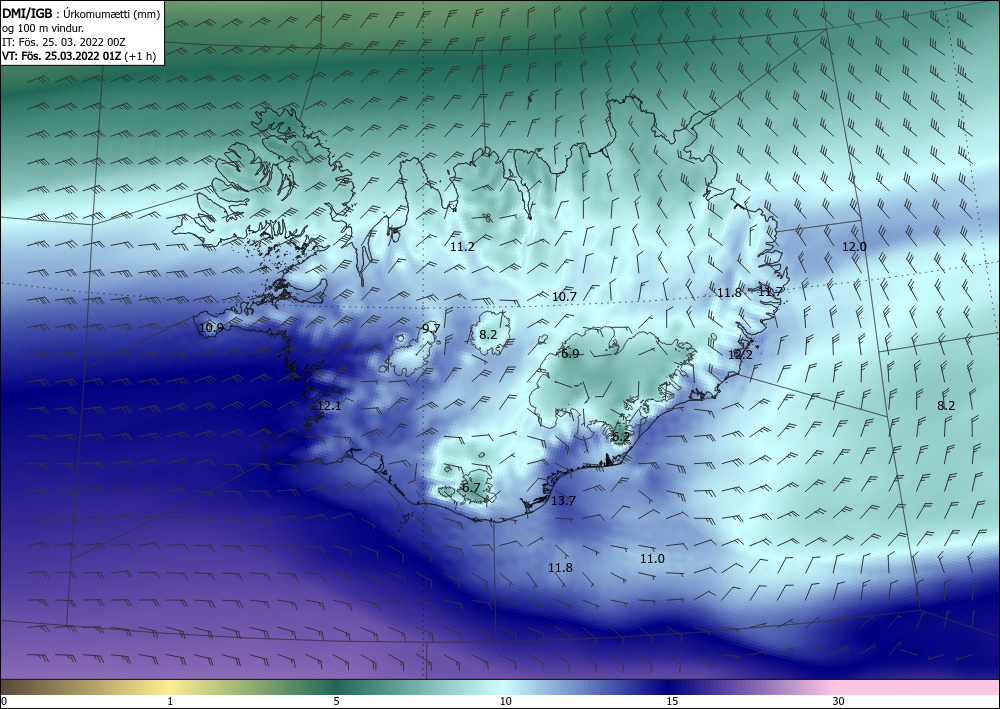Click the 5 label on the color scale
Image resolution: width=1000 pixels, height=709 pixels.
(336, 701)
